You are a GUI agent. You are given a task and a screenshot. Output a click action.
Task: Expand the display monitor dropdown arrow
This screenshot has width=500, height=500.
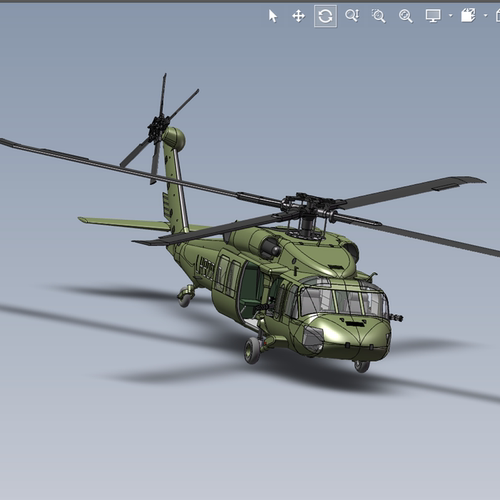(x=451, y=15)
